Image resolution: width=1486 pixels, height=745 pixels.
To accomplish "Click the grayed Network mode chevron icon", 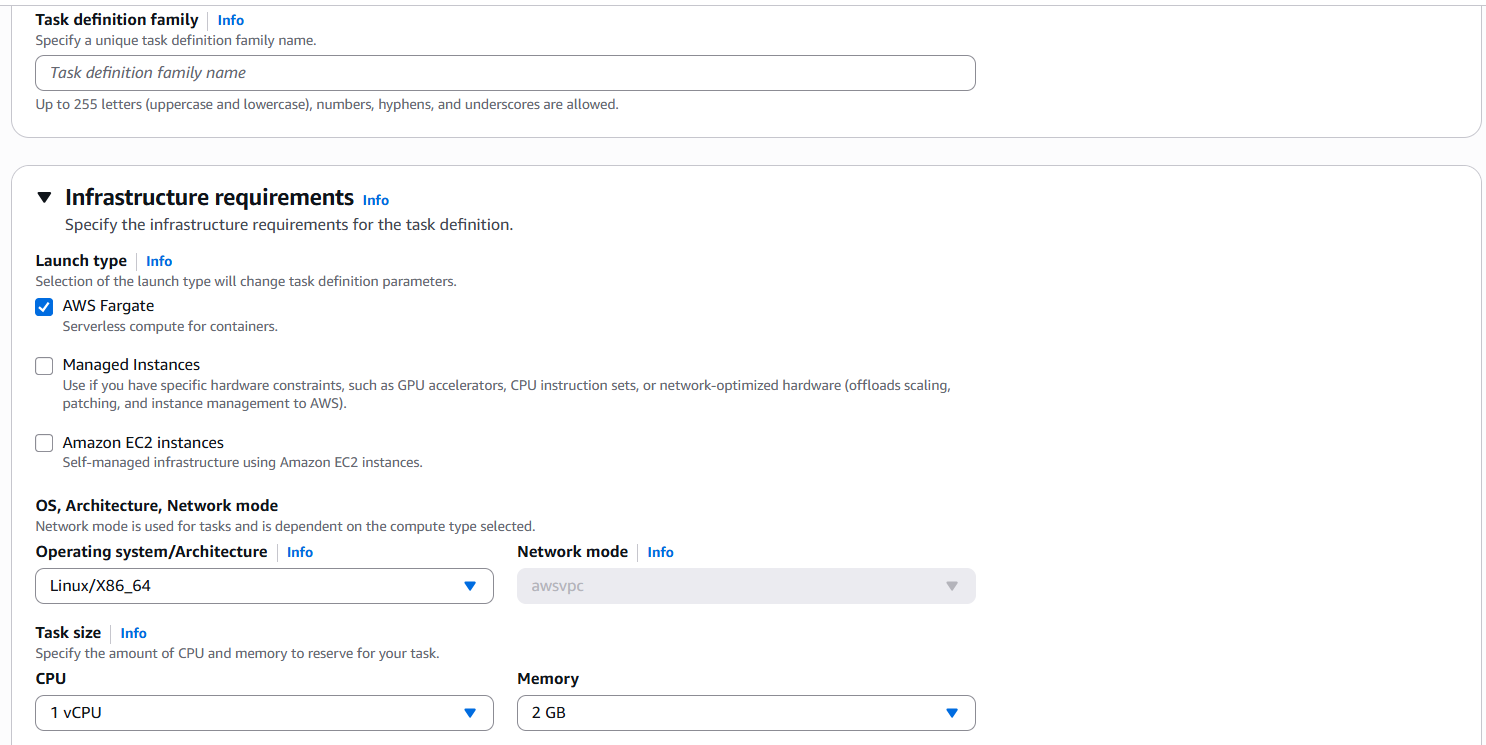I will point(951,586).
